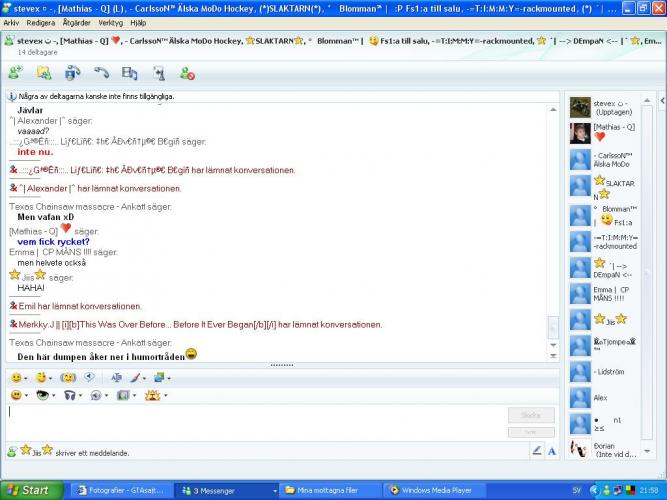667x500 pixels.
Task: Click the change font icon
Action: point(116,378)
